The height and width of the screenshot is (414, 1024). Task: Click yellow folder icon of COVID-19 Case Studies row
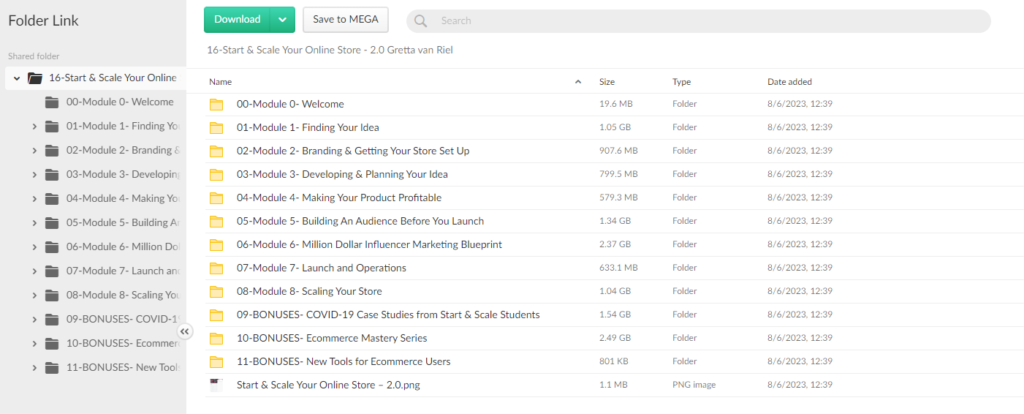[x=216, y=315]
